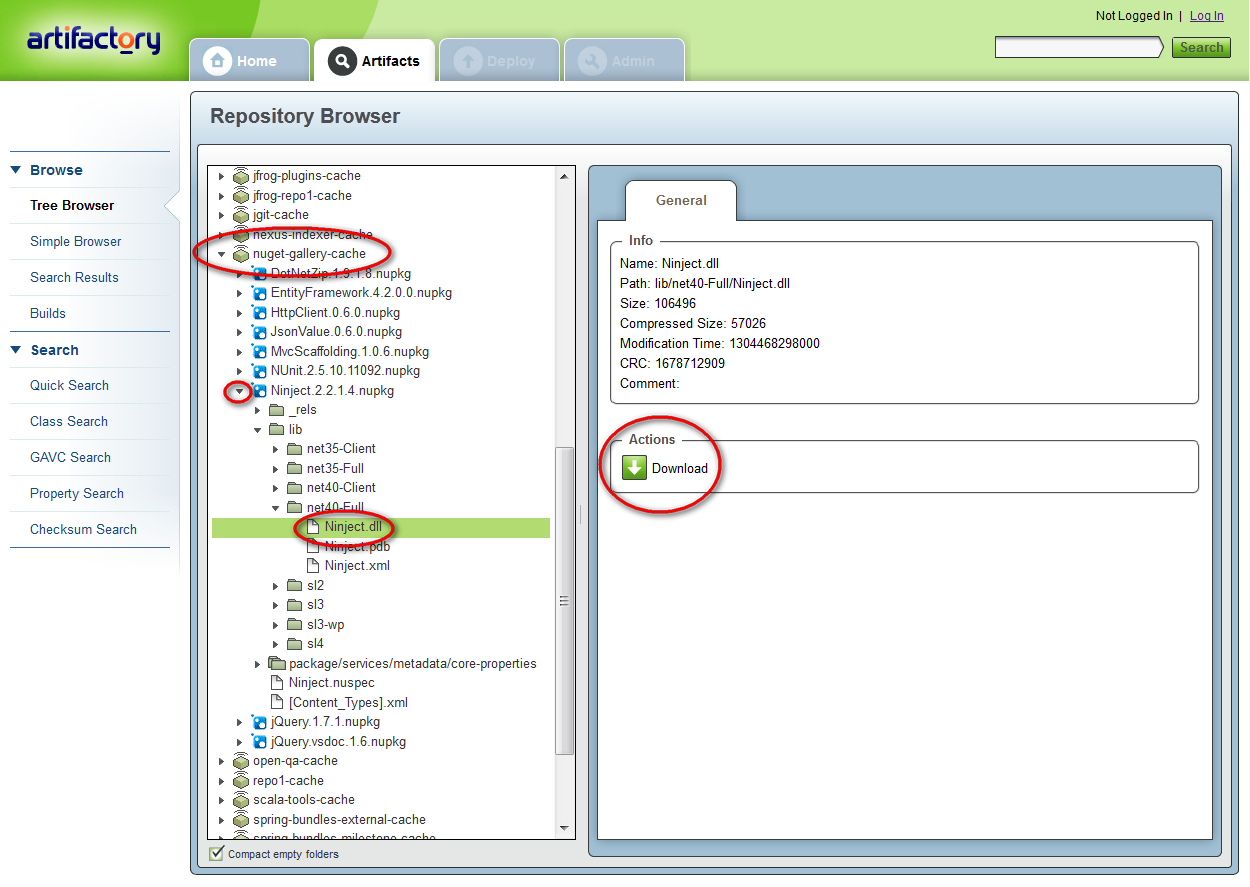The width and height of the screenshot is (1250, 887).
Task: Open Property Search
Action: point(77,493)
